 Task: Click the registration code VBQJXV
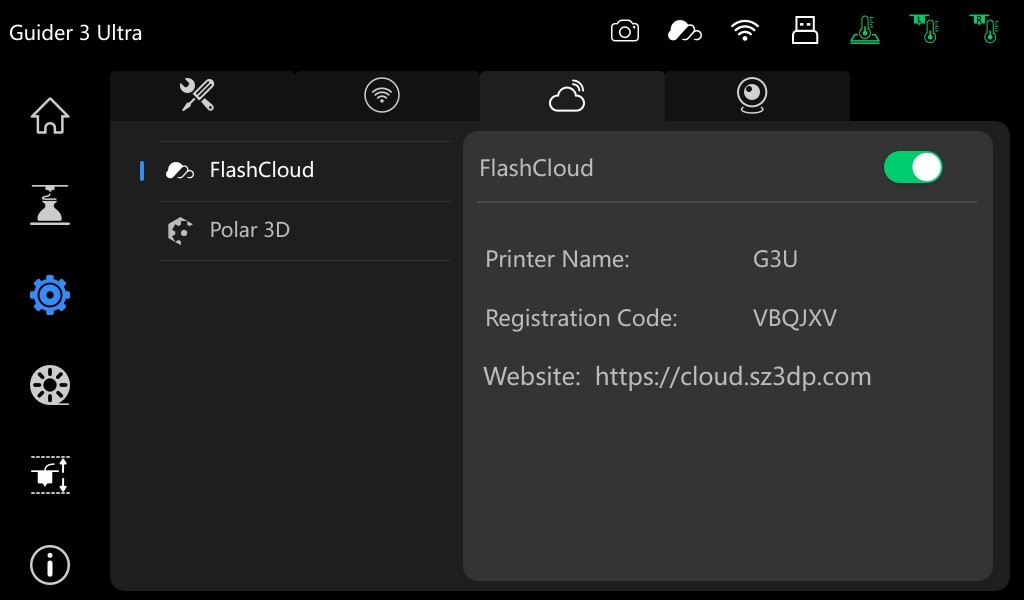click(x=795, y=318)
